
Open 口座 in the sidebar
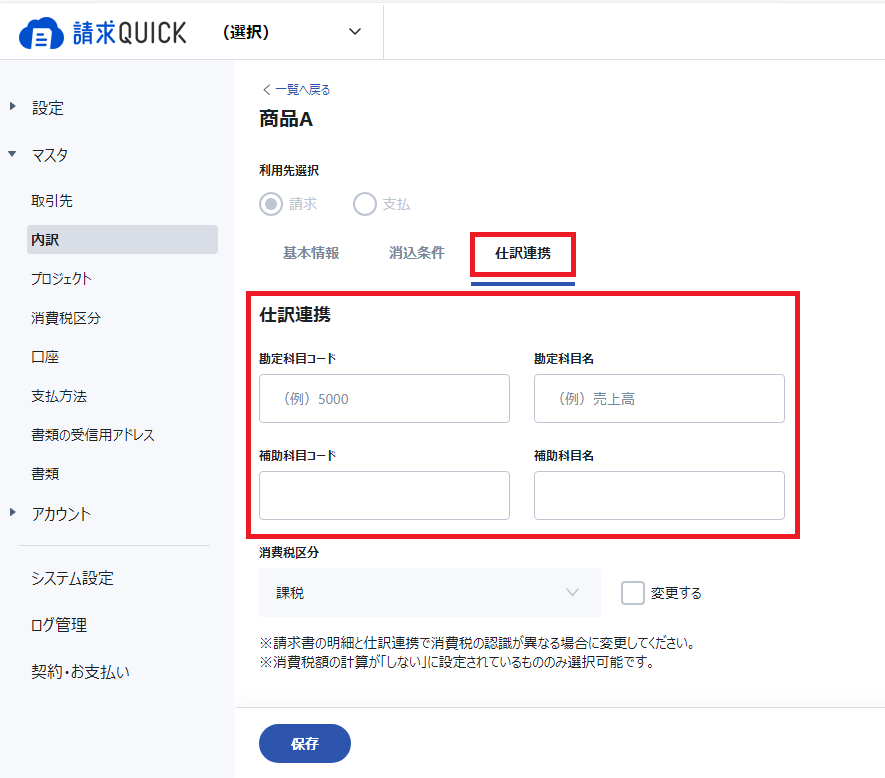pyautogui.click(x=45, y=357)
